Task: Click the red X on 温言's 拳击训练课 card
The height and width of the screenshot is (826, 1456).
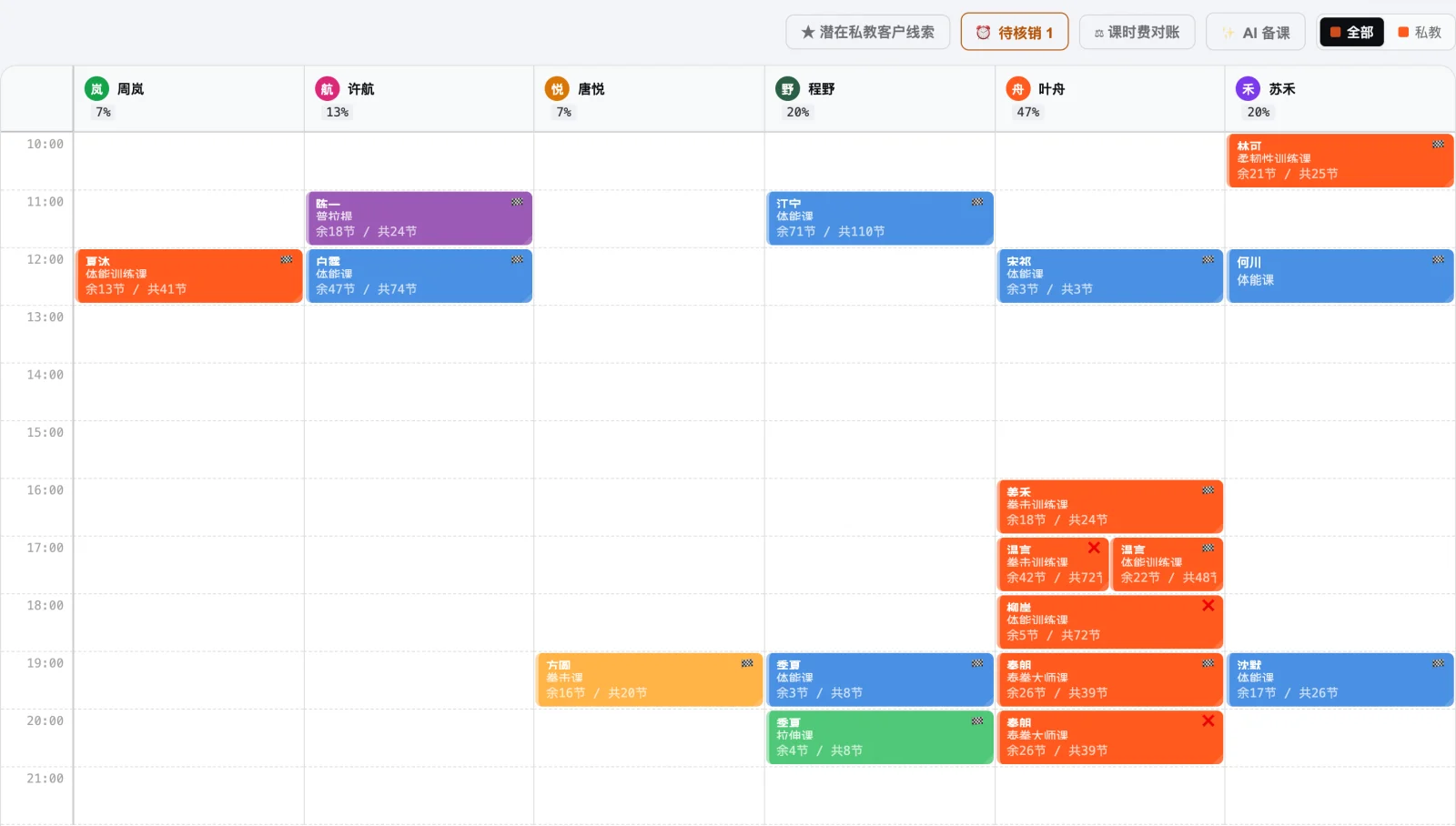Action: pos(1094,548)
